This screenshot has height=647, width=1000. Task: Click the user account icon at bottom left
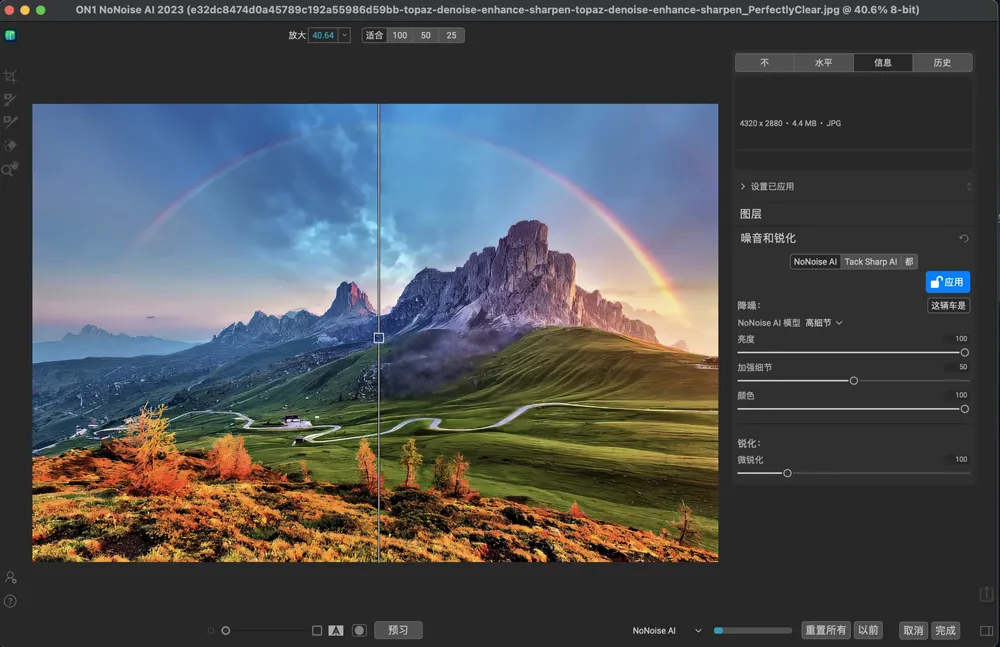(x=10, y=577)
